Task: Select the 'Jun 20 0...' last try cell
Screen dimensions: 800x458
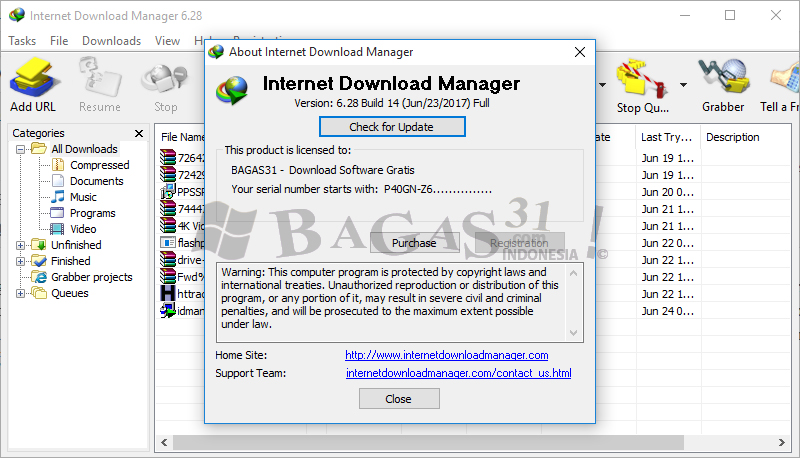Action: tap(668, 192)
